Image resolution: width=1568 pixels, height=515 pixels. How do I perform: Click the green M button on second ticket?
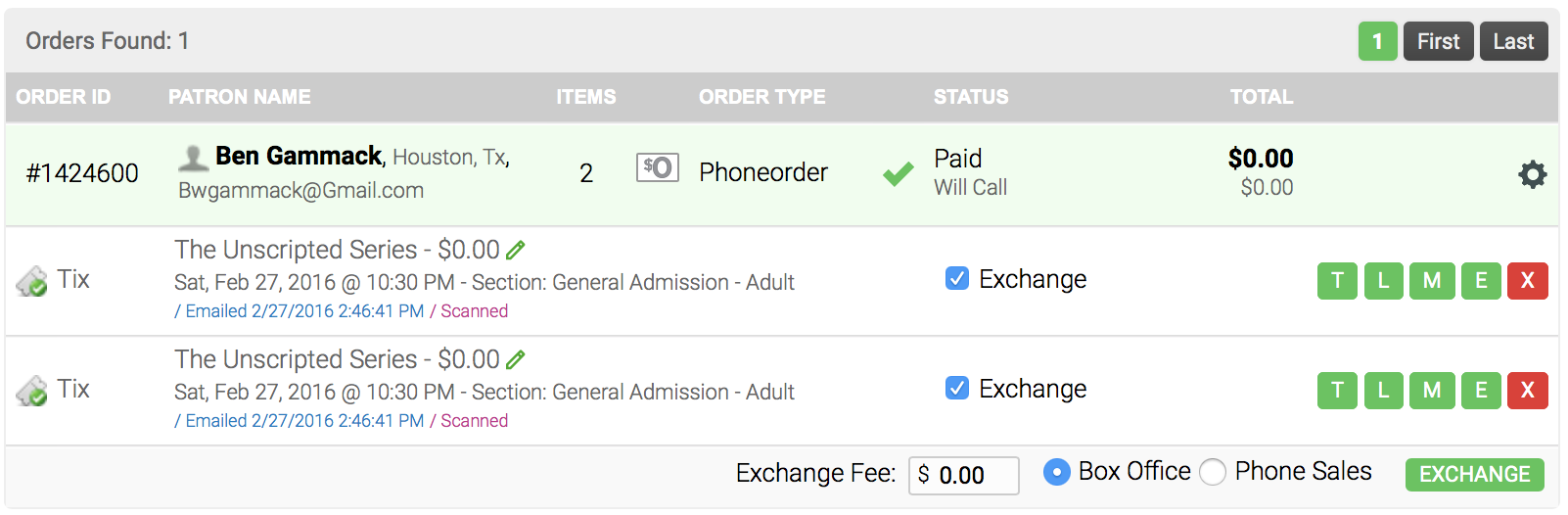pyautogui.click(x=1431, y=391)
